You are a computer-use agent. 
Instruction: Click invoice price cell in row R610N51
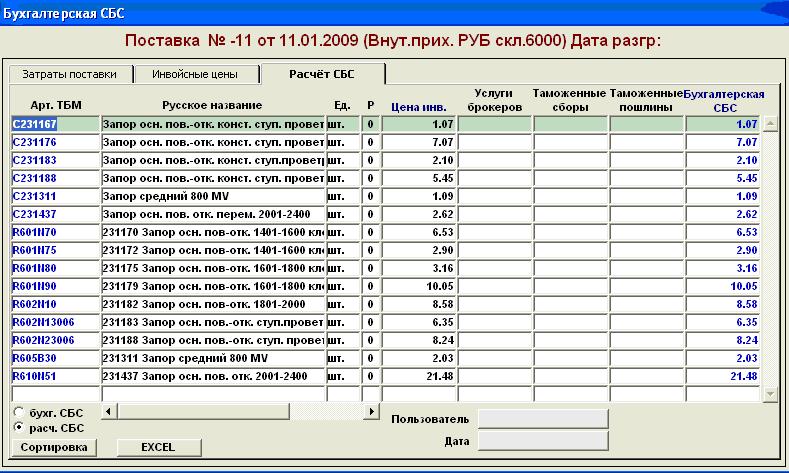(x=419, y=376)
